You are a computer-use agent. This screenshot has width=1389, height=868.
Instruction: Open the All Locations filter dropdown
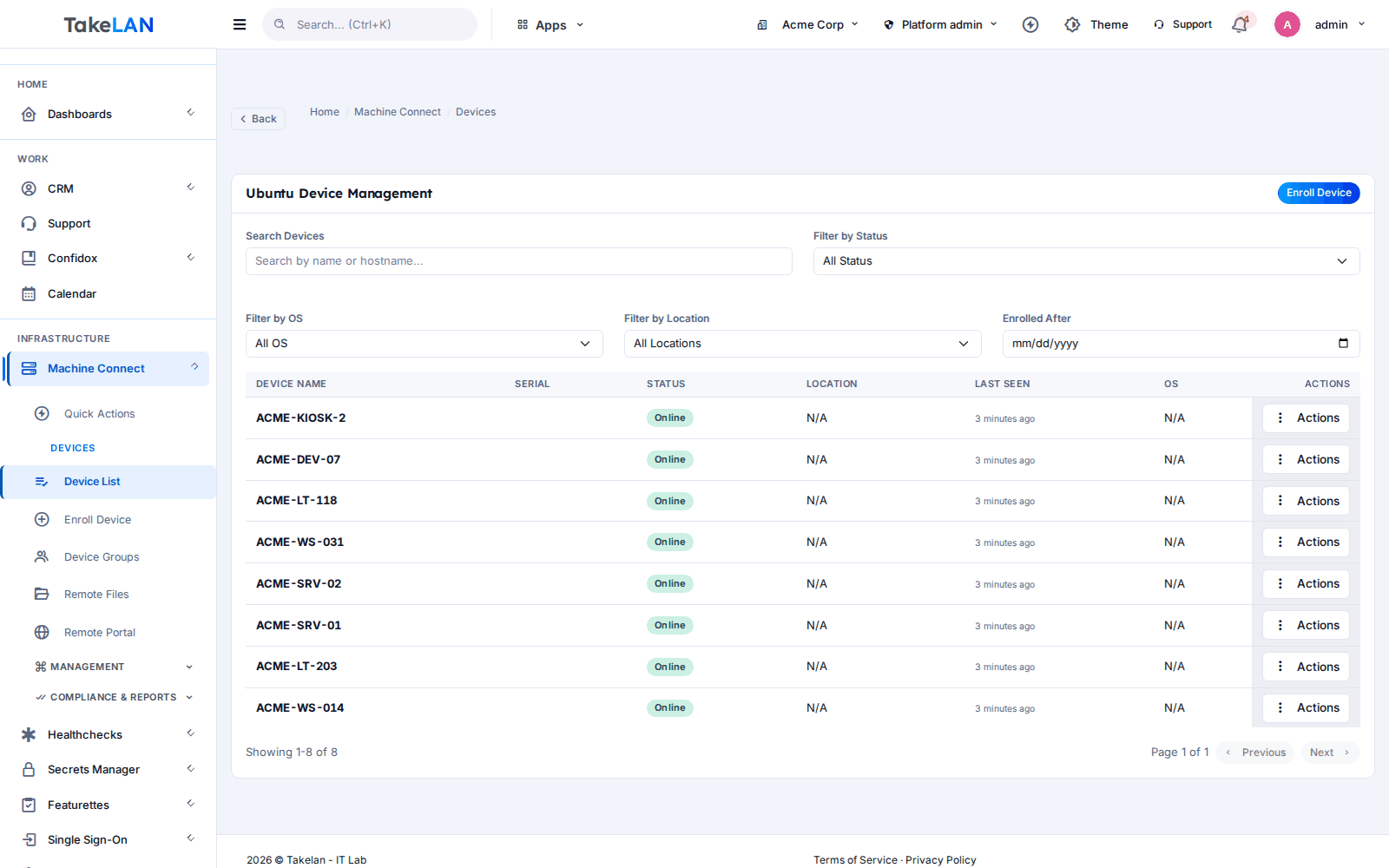point(802,344)
